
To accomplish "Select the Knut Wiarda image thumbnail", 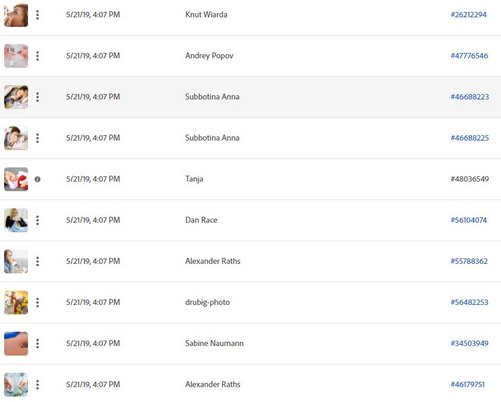I will pyautogui.click(x=16, y=15).
